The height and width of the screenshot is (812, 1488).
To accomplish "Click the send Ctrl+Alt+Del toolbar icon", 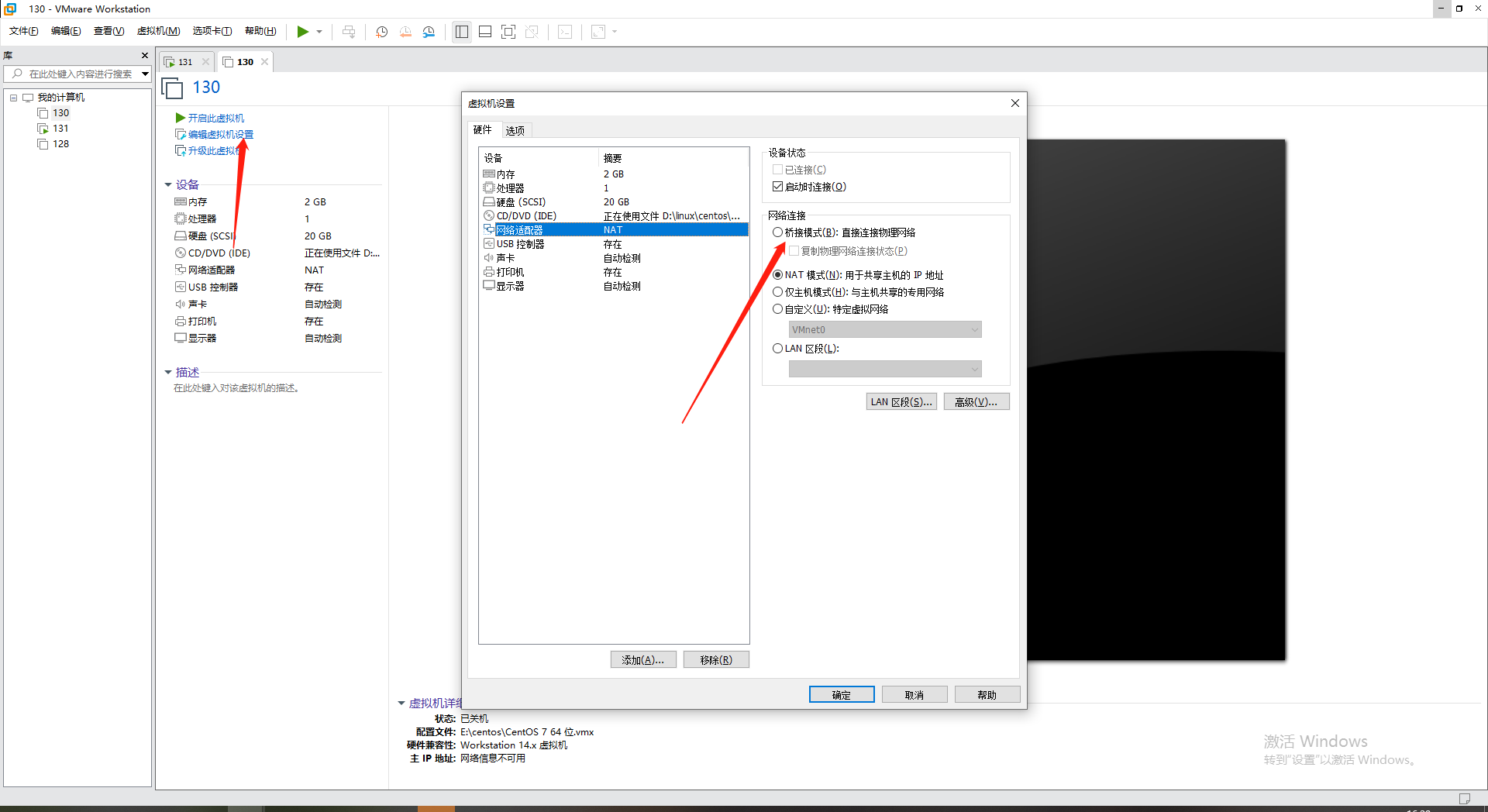I will (349, 32).
